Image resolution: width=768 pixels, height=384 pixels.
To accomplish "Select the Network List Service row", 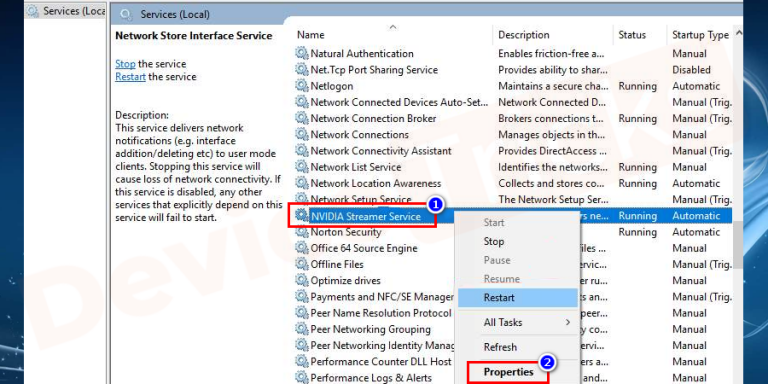I will coord(513,167).
